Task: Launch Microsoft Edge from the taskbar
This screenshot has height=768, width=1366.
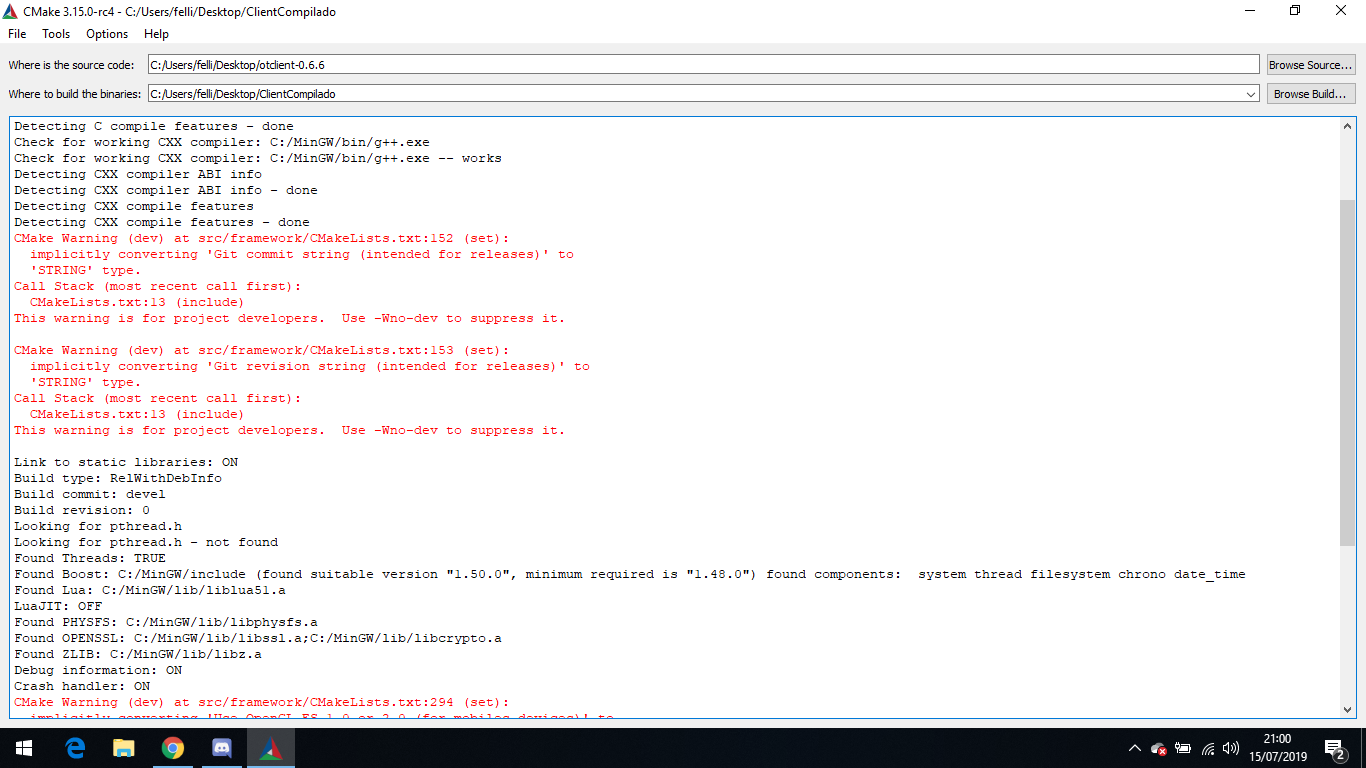Action: point(75,748)
